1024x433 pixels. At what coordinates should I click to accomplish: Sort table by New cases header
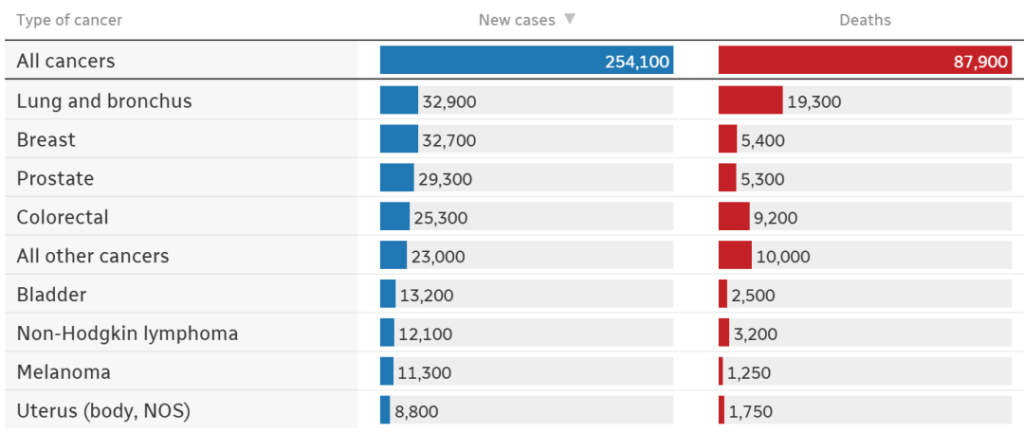517,20
